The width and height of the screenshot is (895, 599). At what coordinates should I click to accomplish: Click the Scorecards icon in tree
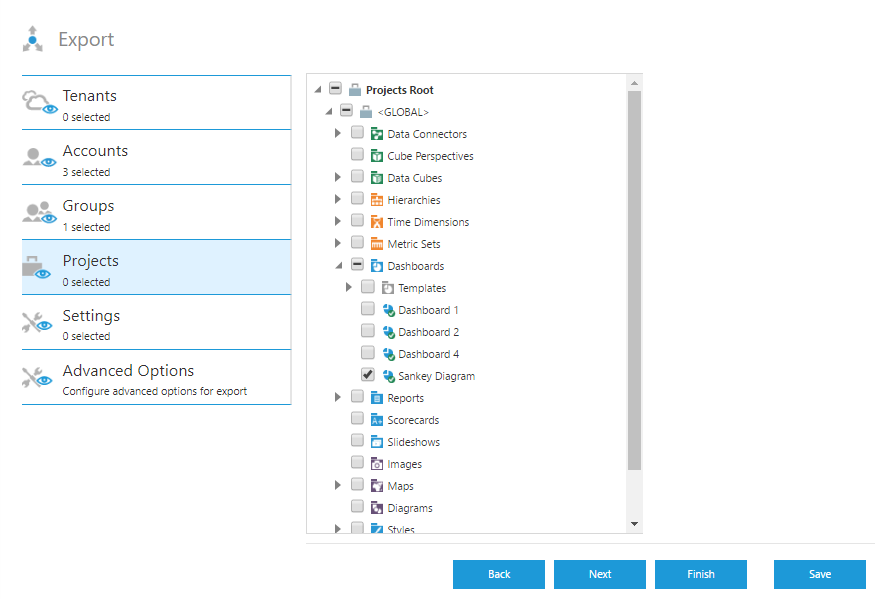(x=377, y=420)
